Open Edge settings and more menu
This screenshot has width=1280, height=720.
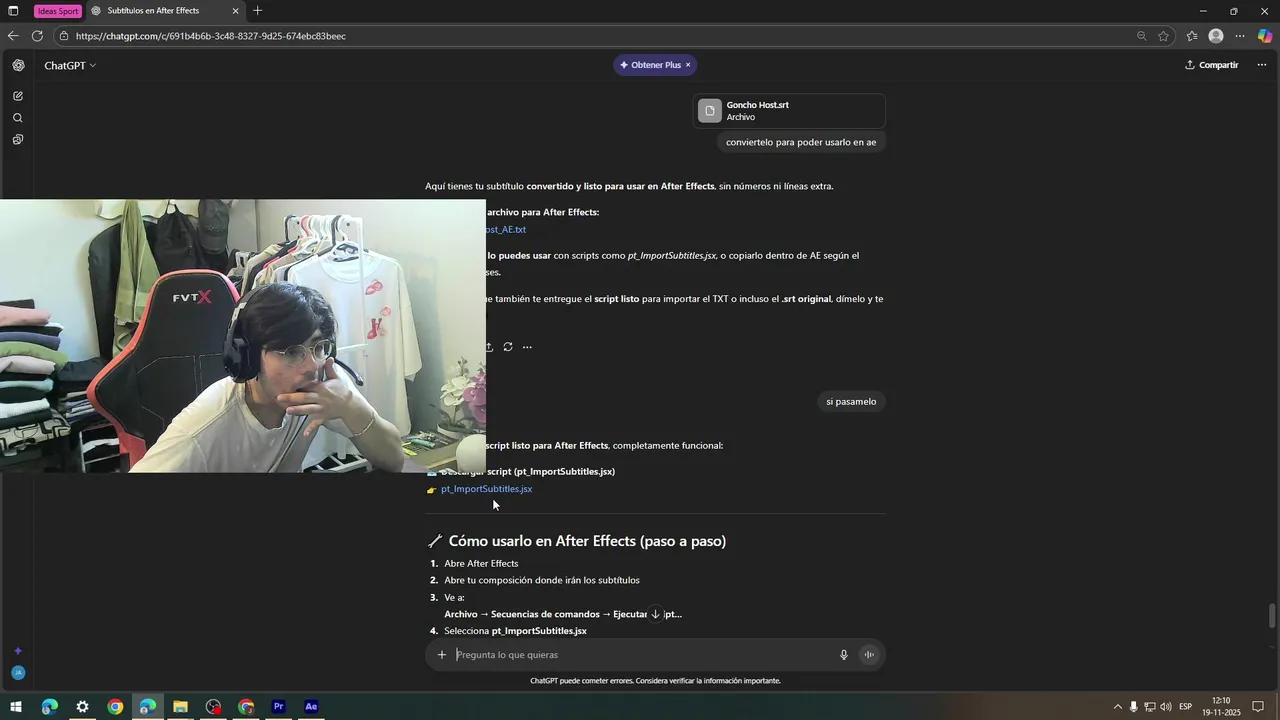point(1240,36)
